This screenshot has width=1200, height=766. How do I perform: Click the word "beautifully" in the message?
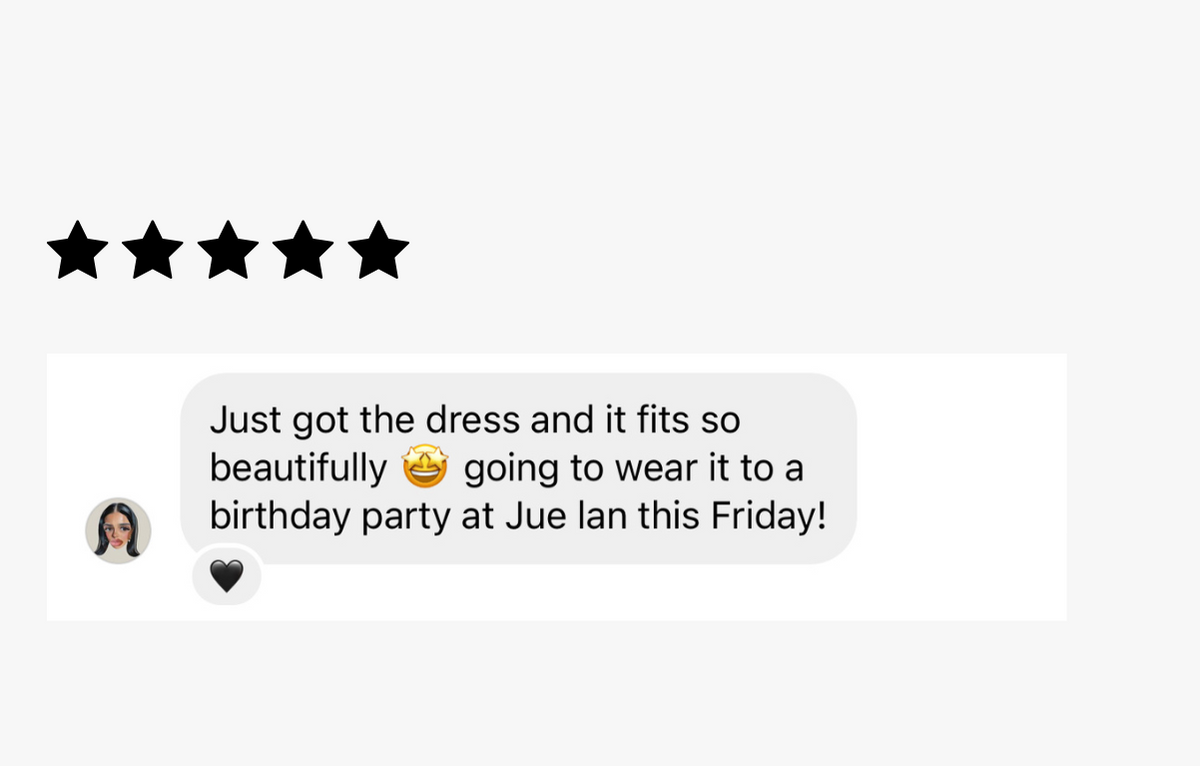click(x=298, y=469)
